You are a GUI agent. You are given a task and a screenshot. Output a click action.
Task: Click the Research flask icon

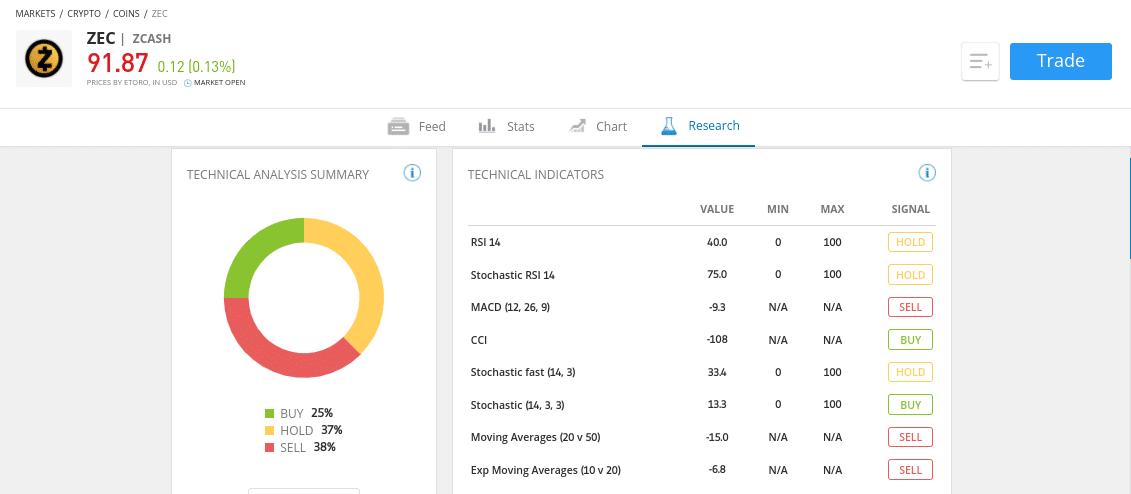pos(670,126)
